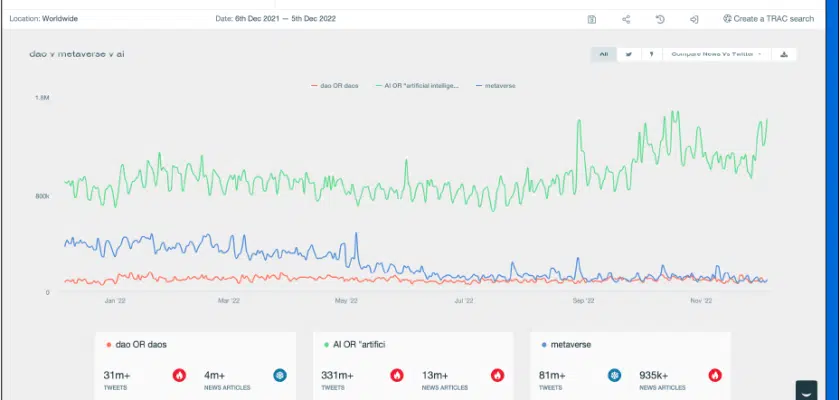Open the chat widget at bottom right
840x400 pixels.
tap(807, 389)
